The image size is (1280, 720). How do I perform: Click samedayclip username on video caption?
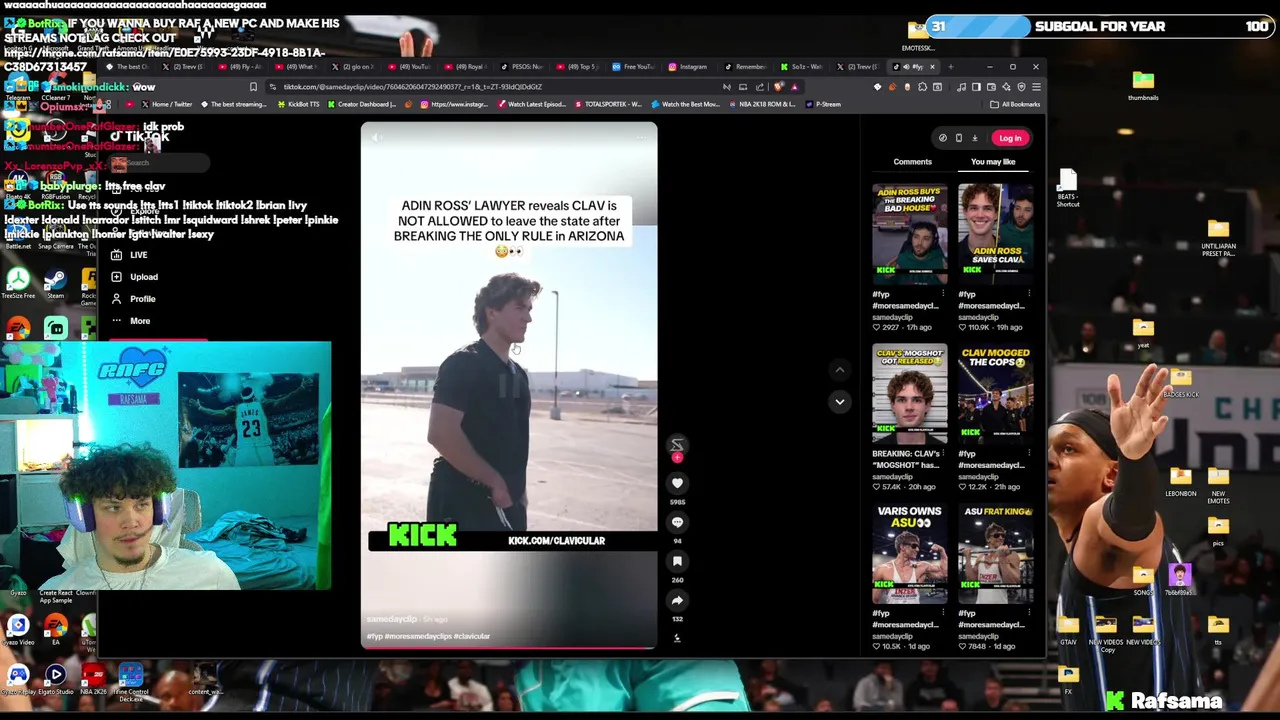tap(392, 619)
